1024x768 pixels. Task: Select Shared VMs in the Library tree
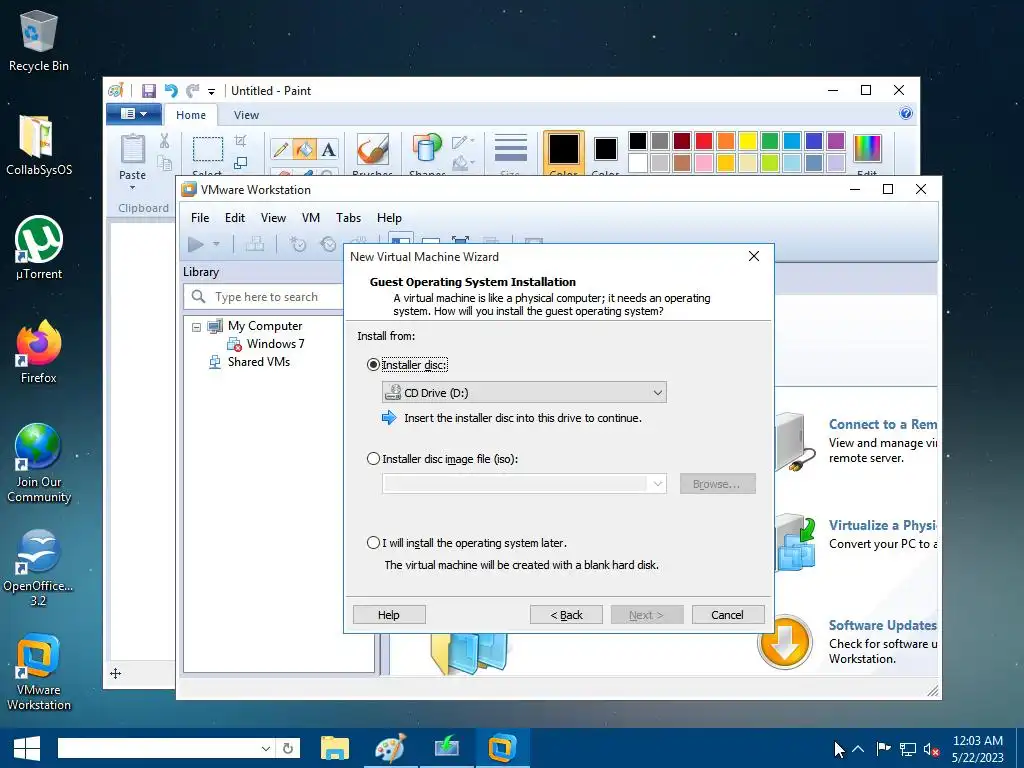(x=259, y=362)
